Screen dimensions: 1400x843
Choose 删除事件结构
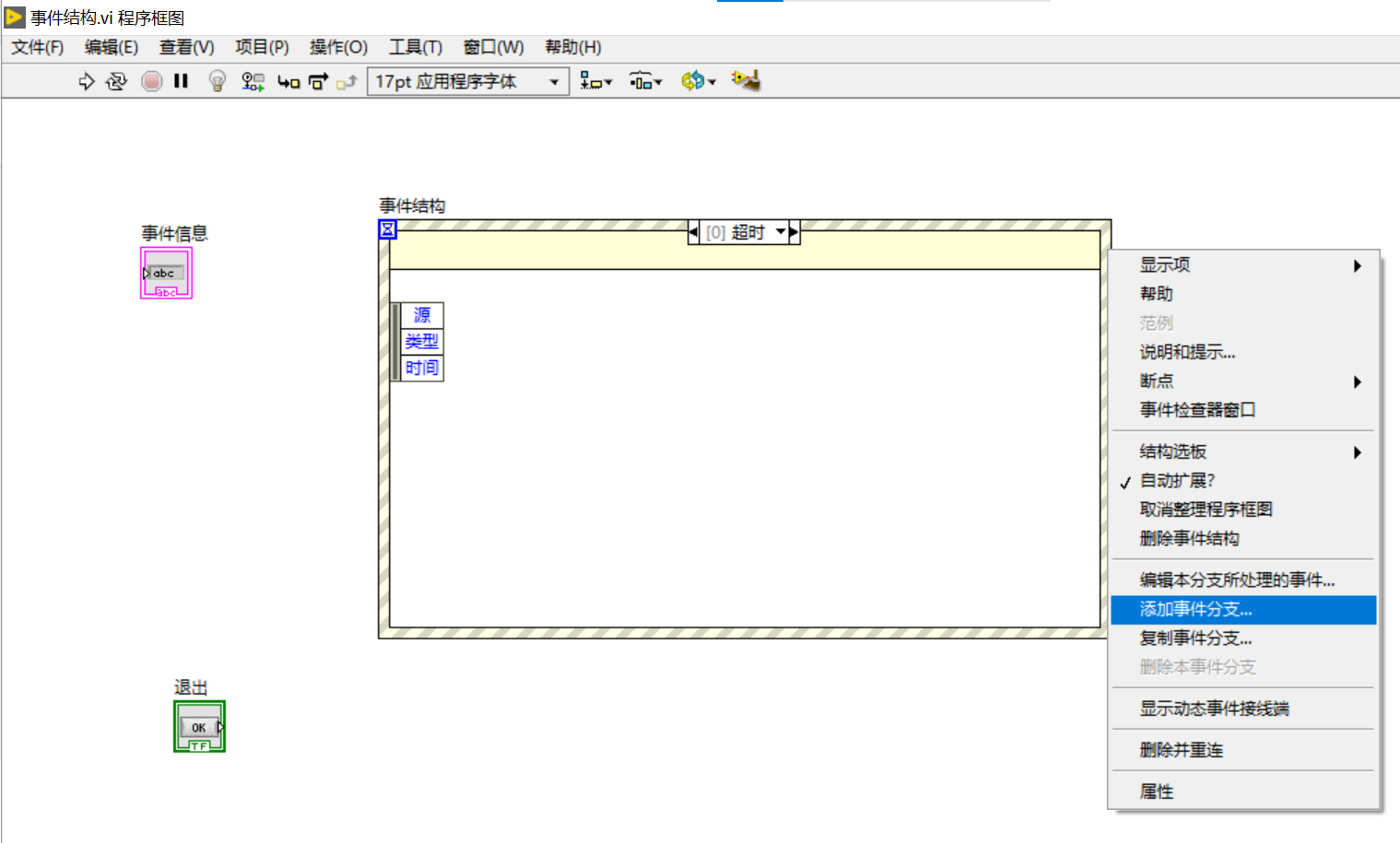tap(1243, 539)
